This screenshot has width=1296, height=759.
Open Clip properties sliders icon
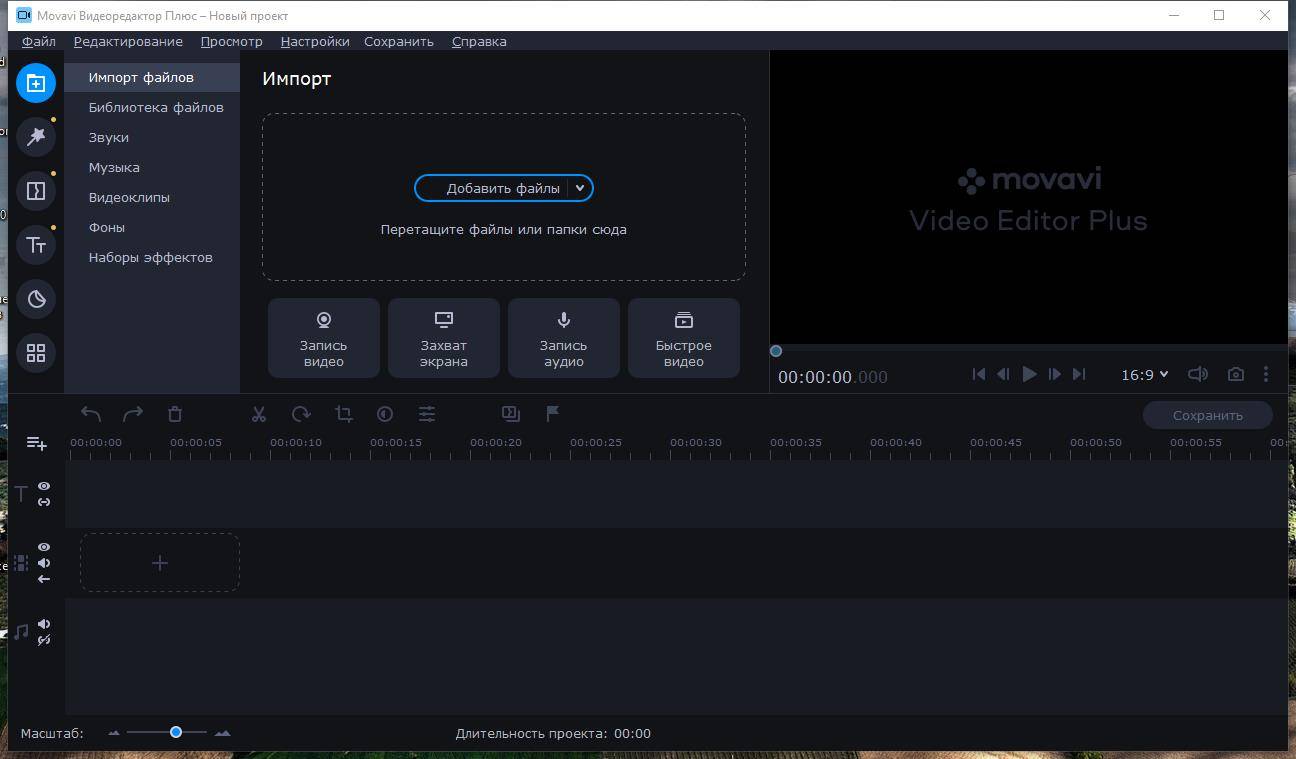coord(427,414)
